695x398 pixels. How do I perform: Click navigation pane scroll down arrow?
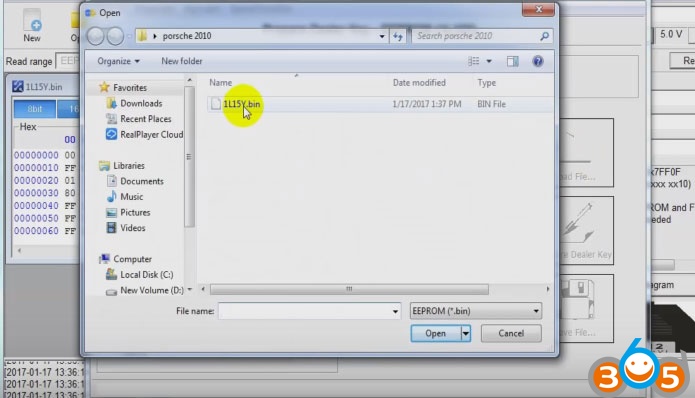click(x=190, y=289)
